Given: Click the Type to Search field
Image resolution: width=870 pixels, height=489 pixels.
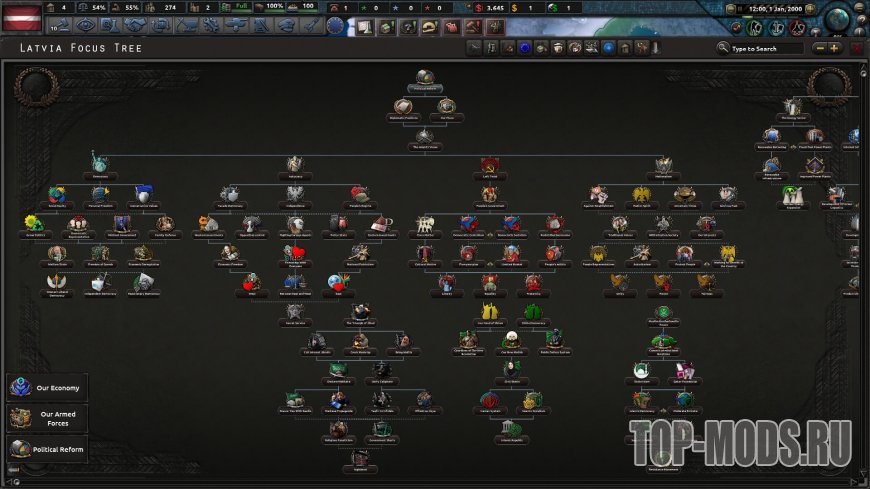Looking at the screenshot, I should [765, 48].
